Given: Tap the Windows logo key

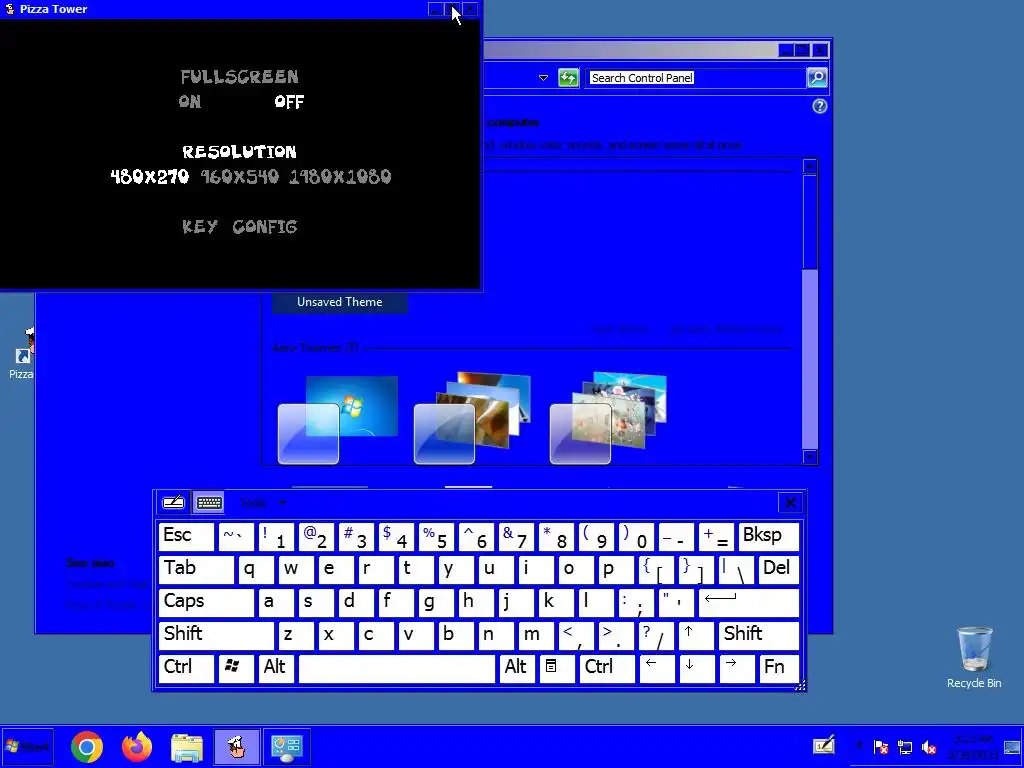Looking at the screenshot, I should coord(236,668).
